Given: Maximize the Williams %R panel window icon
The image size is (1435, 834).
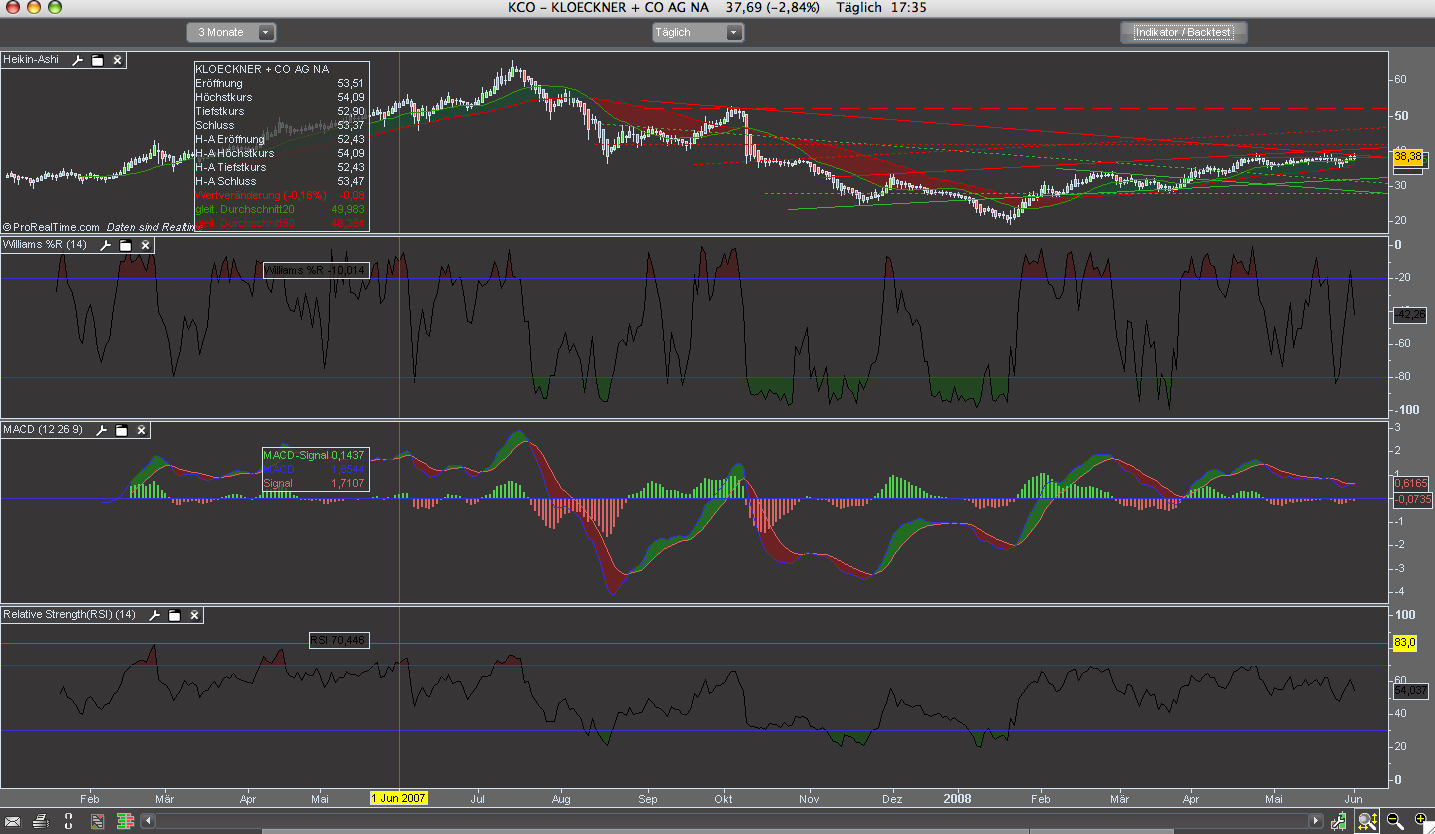Looking at the screenshot, I should point(126,245).
